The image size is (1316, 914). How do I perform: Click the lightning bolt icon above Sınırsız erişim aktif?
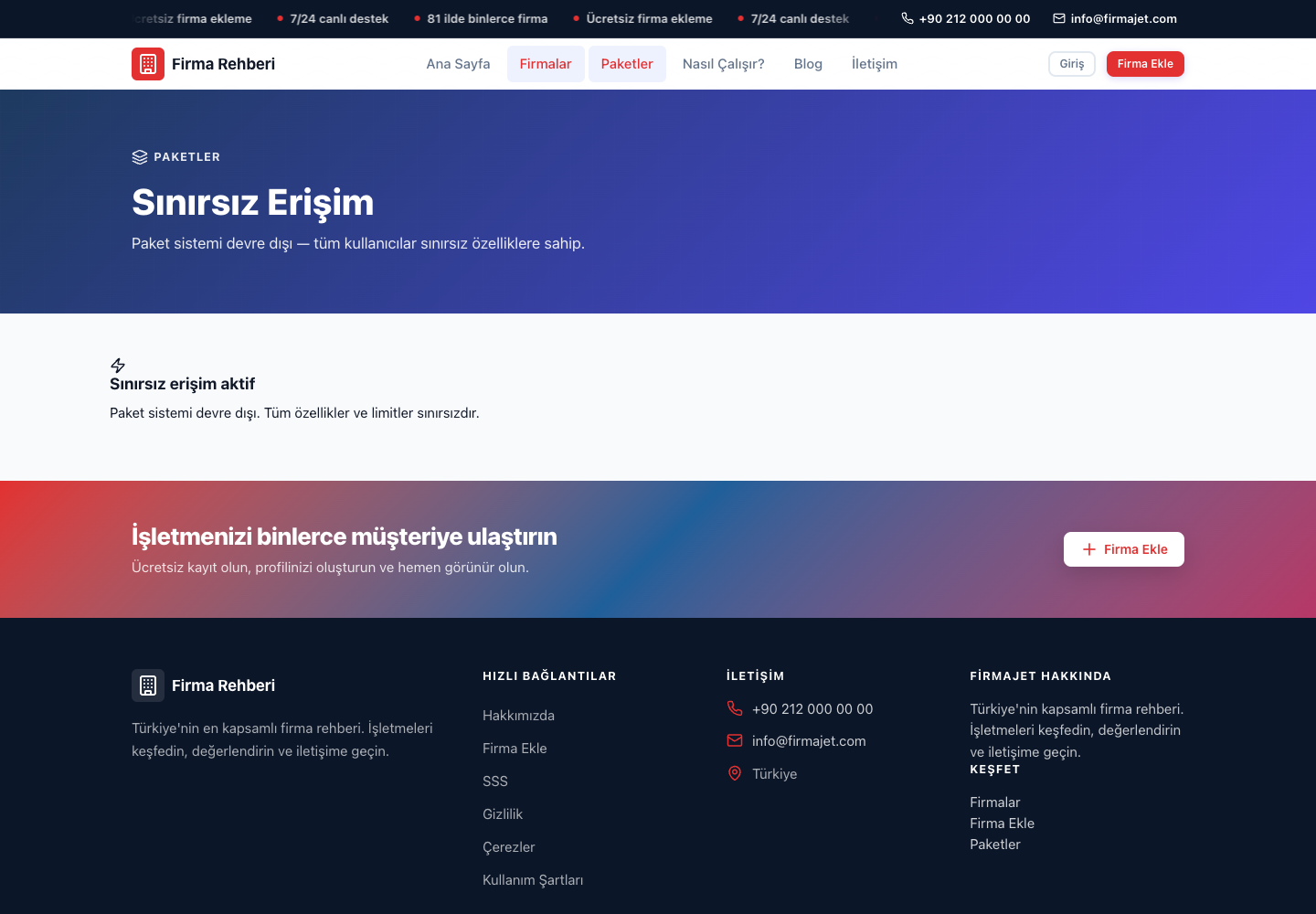tap(118, 366)
